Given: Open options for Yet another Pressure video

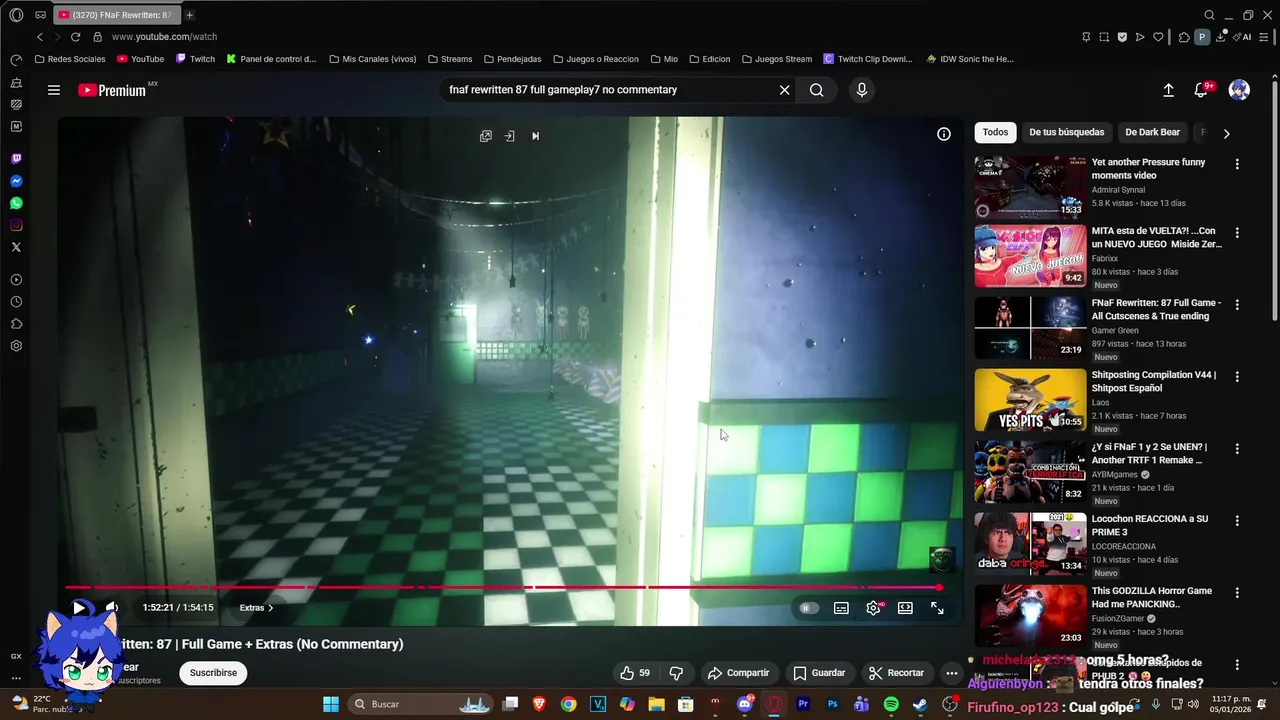Looking at the screenshot, I should [1237, 164].
